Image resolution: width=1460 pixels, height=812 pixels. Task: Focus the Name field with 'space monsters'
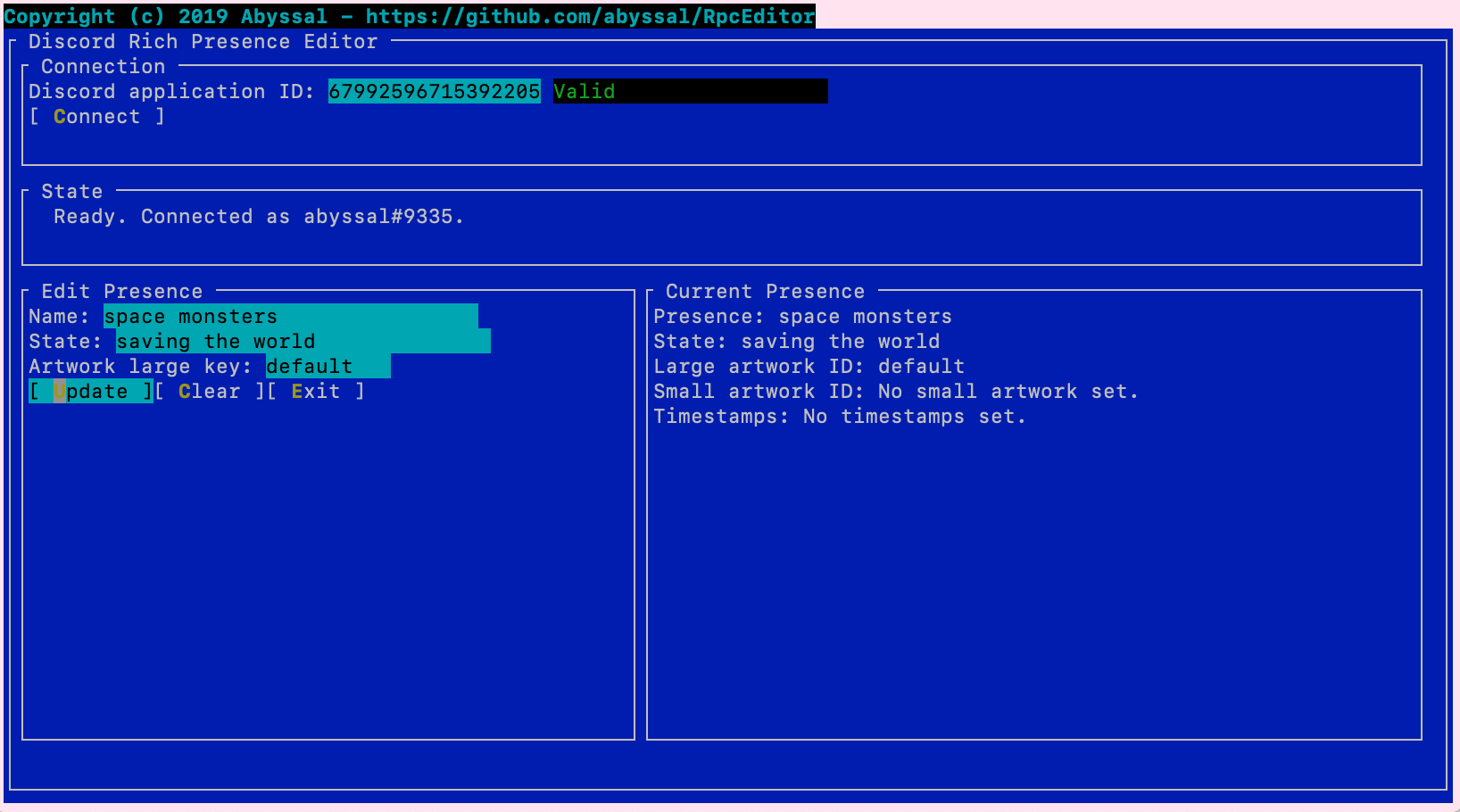(x=291, y=317)
